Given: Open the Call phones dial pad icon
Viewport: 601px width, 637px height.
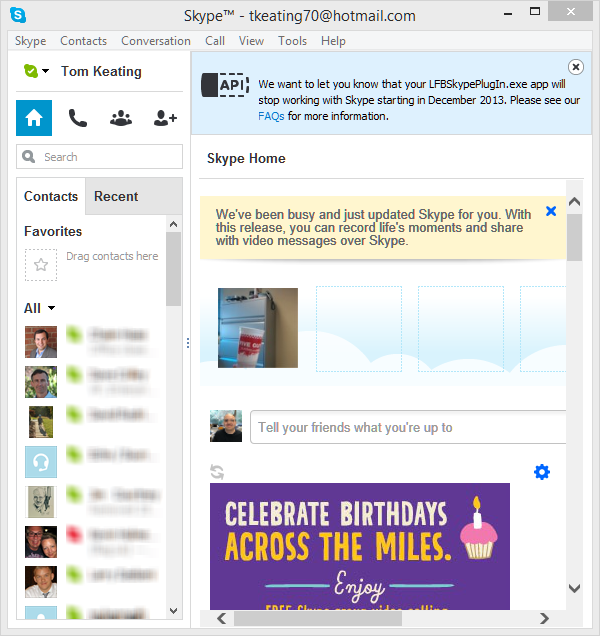Looking at the screenshot, I should [77, 118].
